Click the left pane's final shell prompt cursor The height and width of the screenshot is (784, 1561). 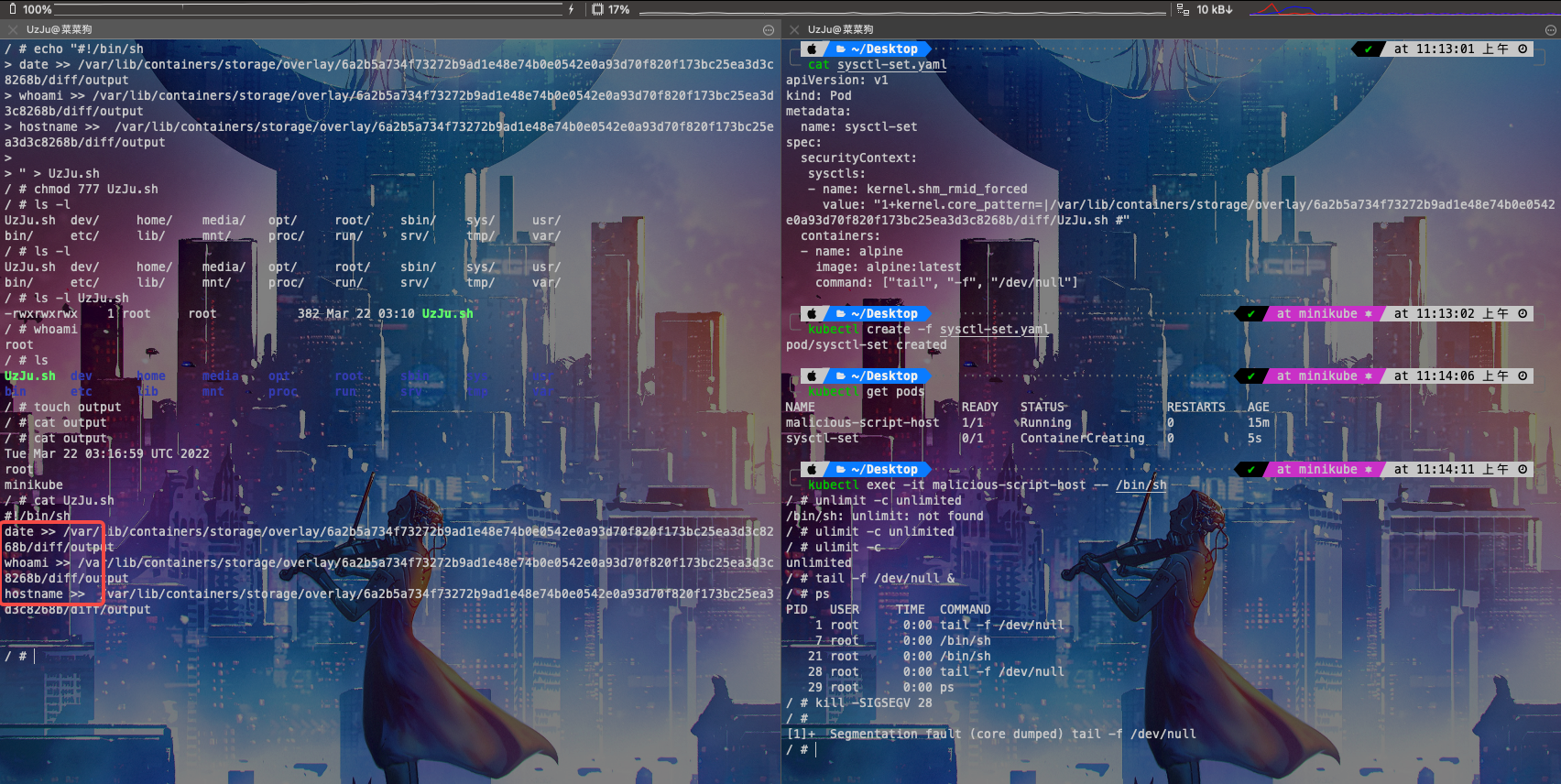coord(34,656)
